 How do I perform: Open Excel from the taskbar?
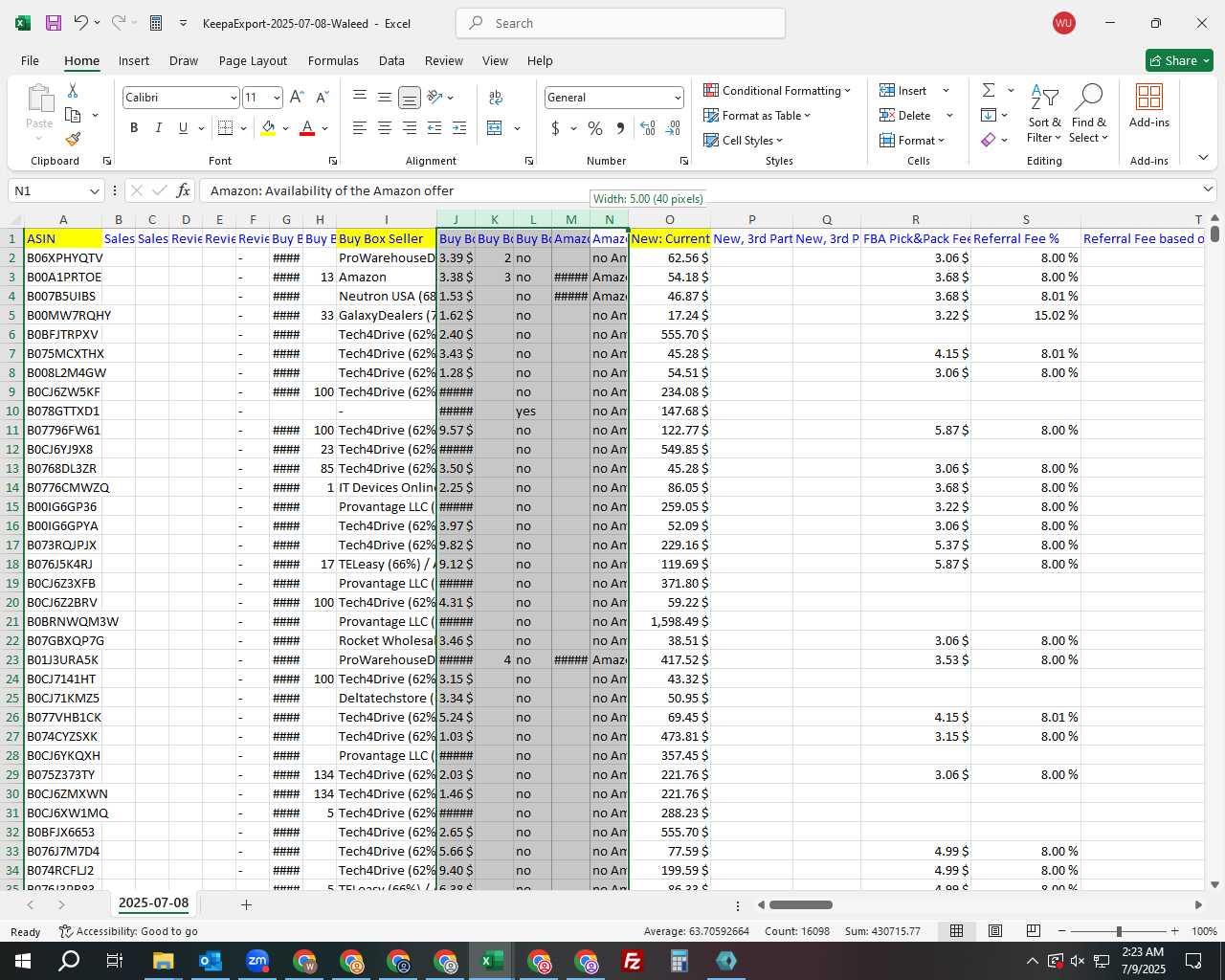[492, 961]
